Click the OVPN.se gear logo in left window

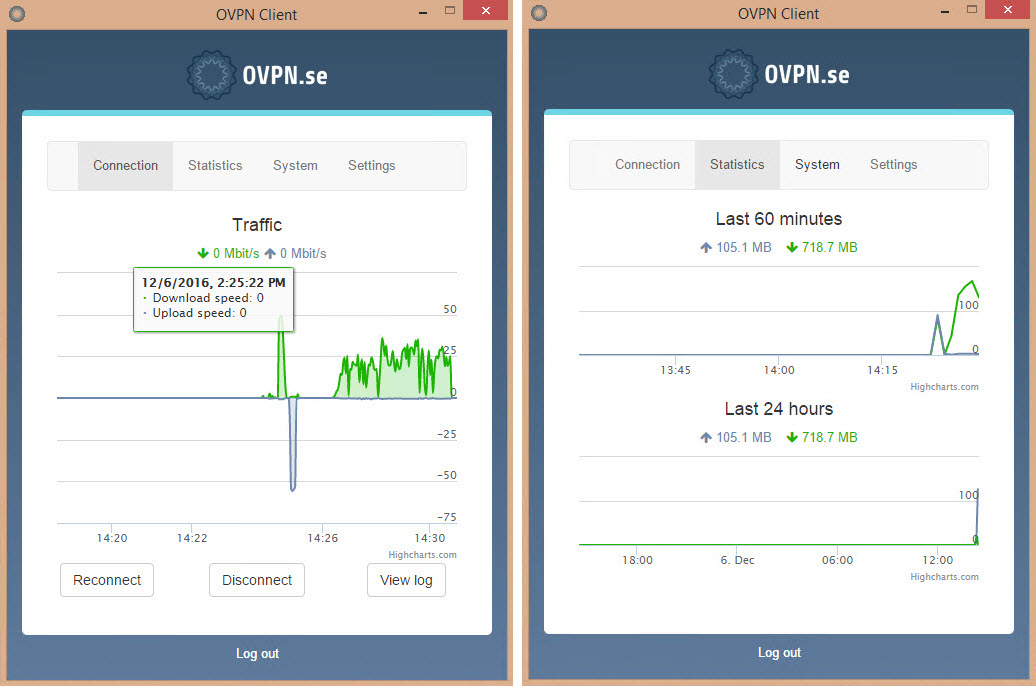[x=211, y=75]
